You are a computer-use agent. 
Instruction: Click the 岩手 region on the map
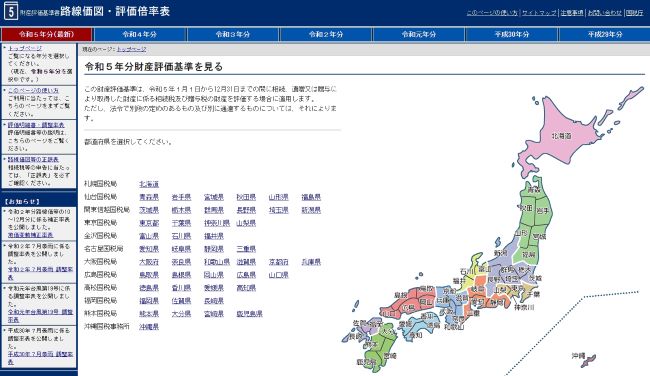[543, 211]
